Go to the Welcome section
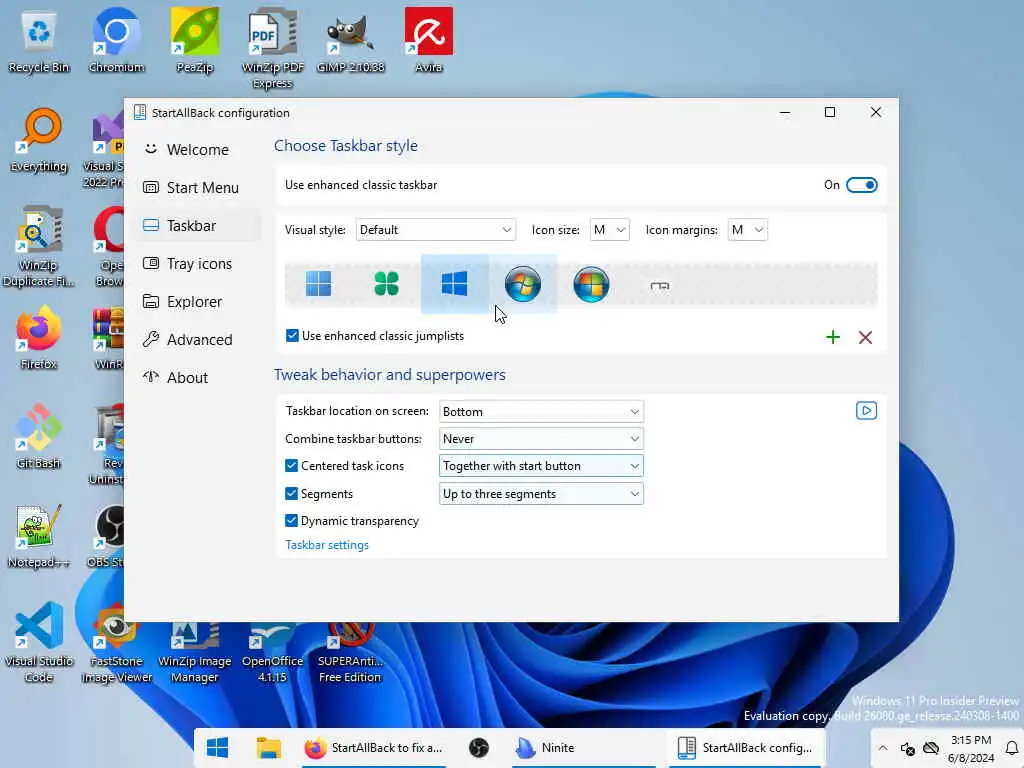The image size is (1024, 768). (198, 150)
